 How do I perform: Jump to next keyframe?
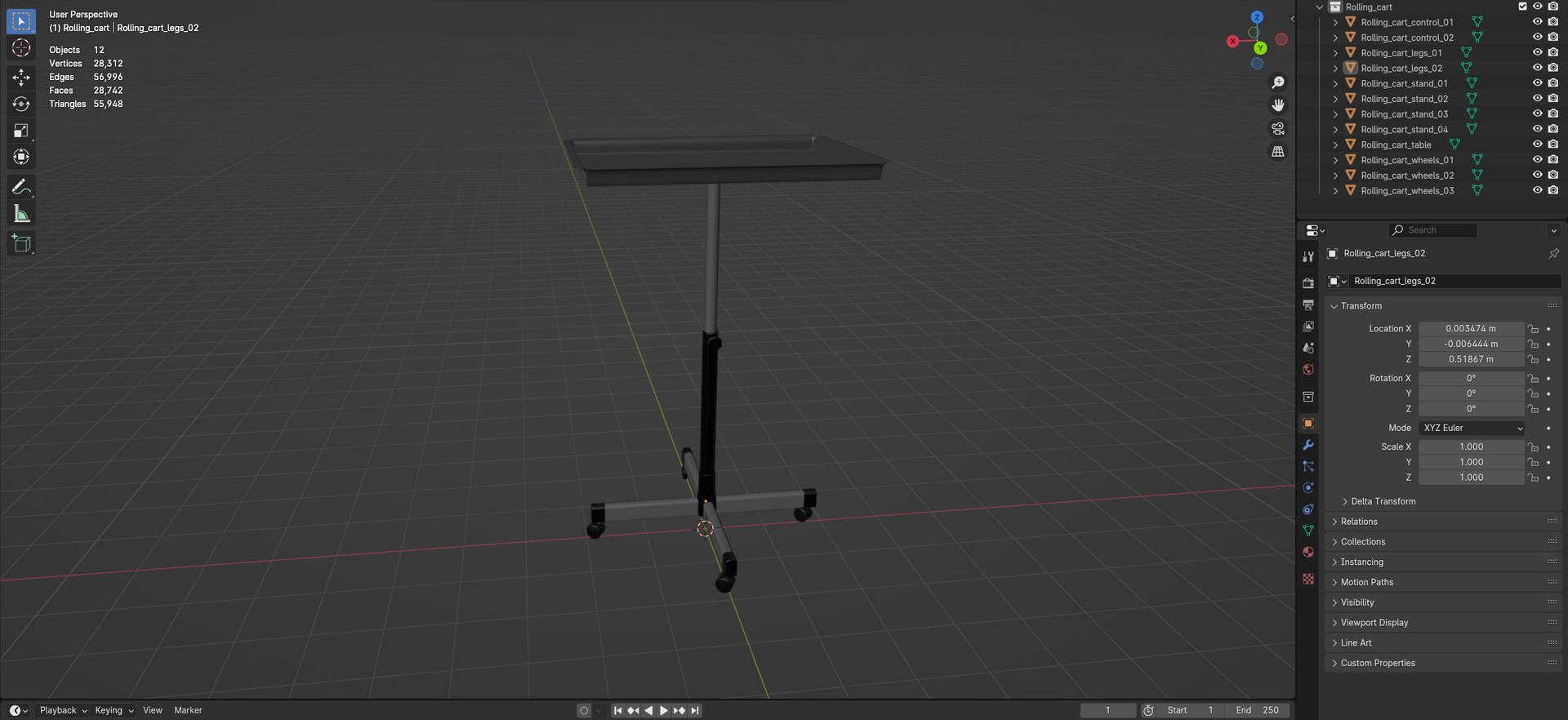679,710
